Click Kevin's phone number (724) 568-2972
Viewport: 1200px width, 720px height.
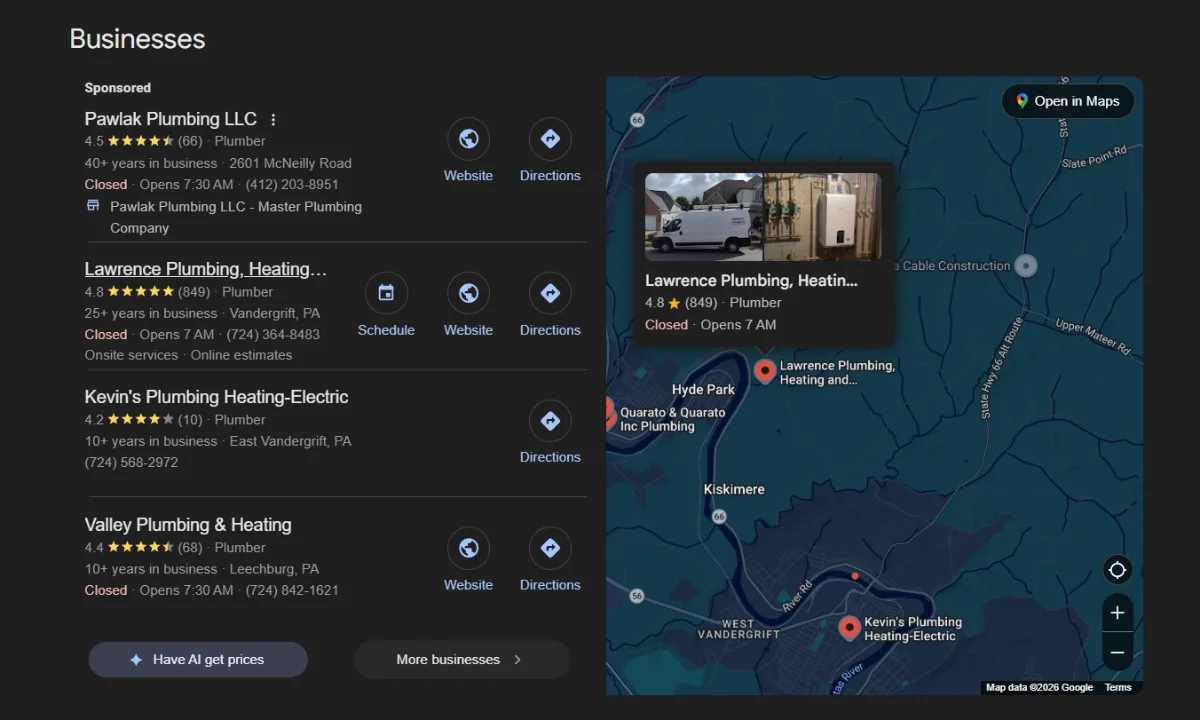click(131, 463)
